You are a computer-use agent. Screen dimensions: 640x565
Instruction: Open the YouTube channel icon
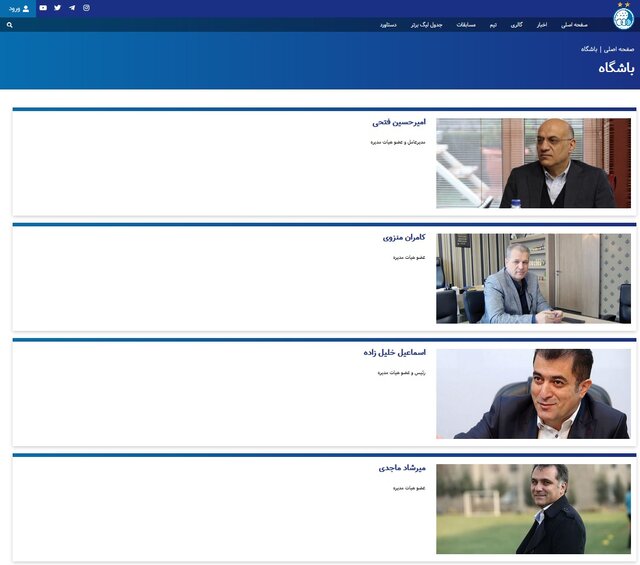pos(43,8)
